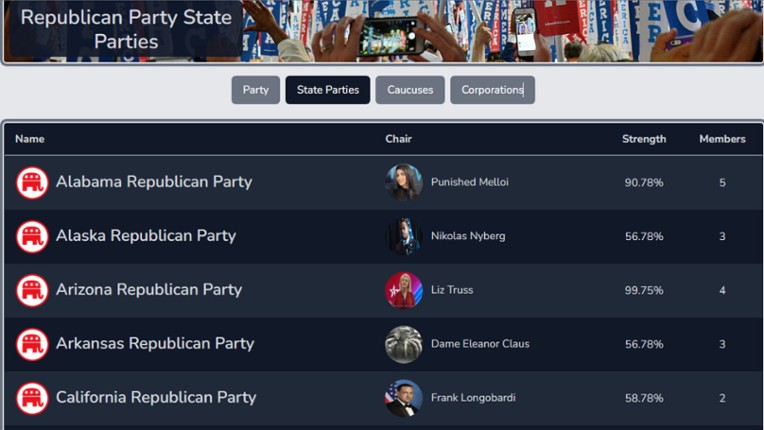Visit California Republican Party page link
The height and width of the screenshot is (430, 764).
156,398
